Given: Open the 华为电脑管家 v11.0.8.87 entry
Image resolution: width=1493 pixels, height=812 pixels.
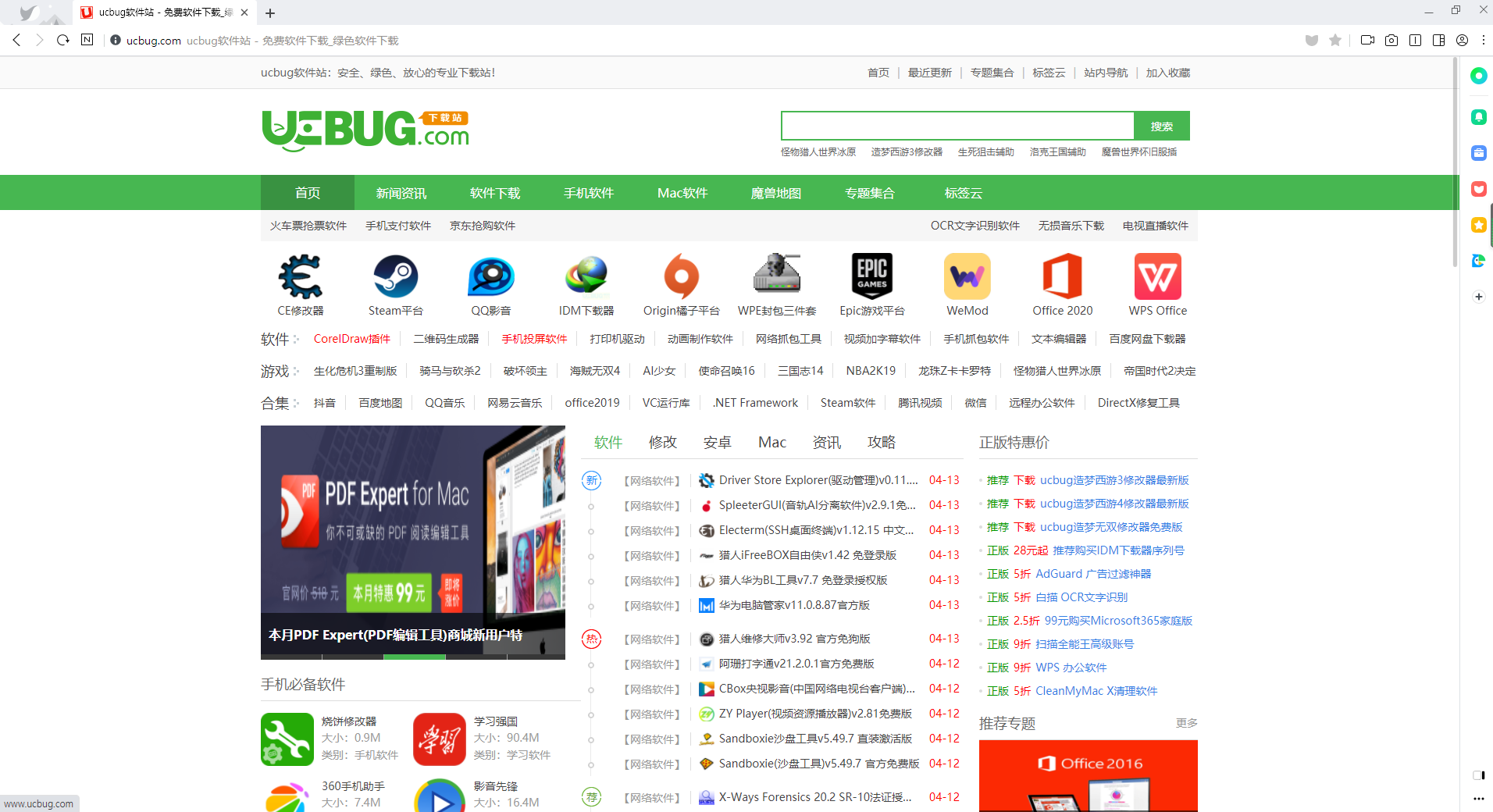Looking at the screenshot, I should [794, 605].
